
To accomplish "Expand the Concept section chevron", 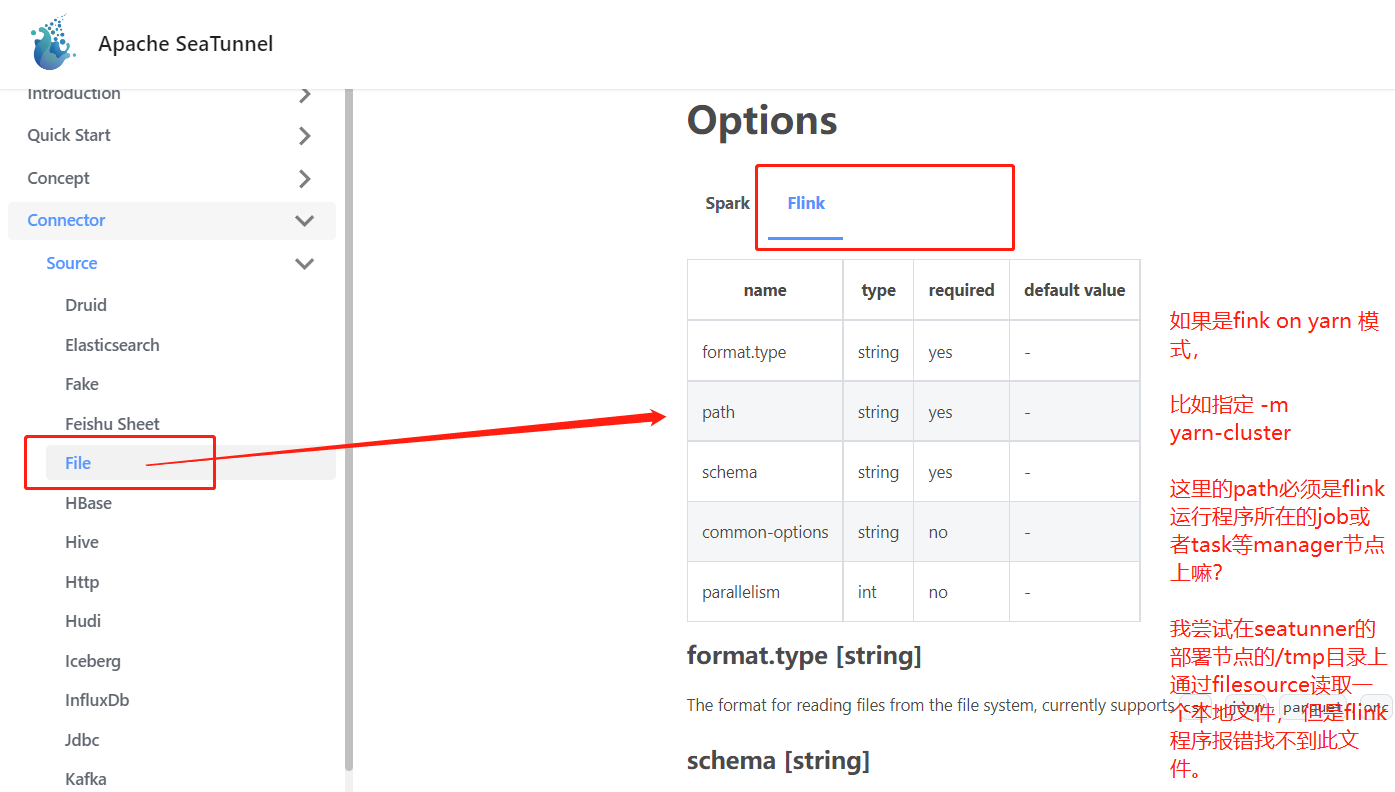I will click(x=305, y=178).
